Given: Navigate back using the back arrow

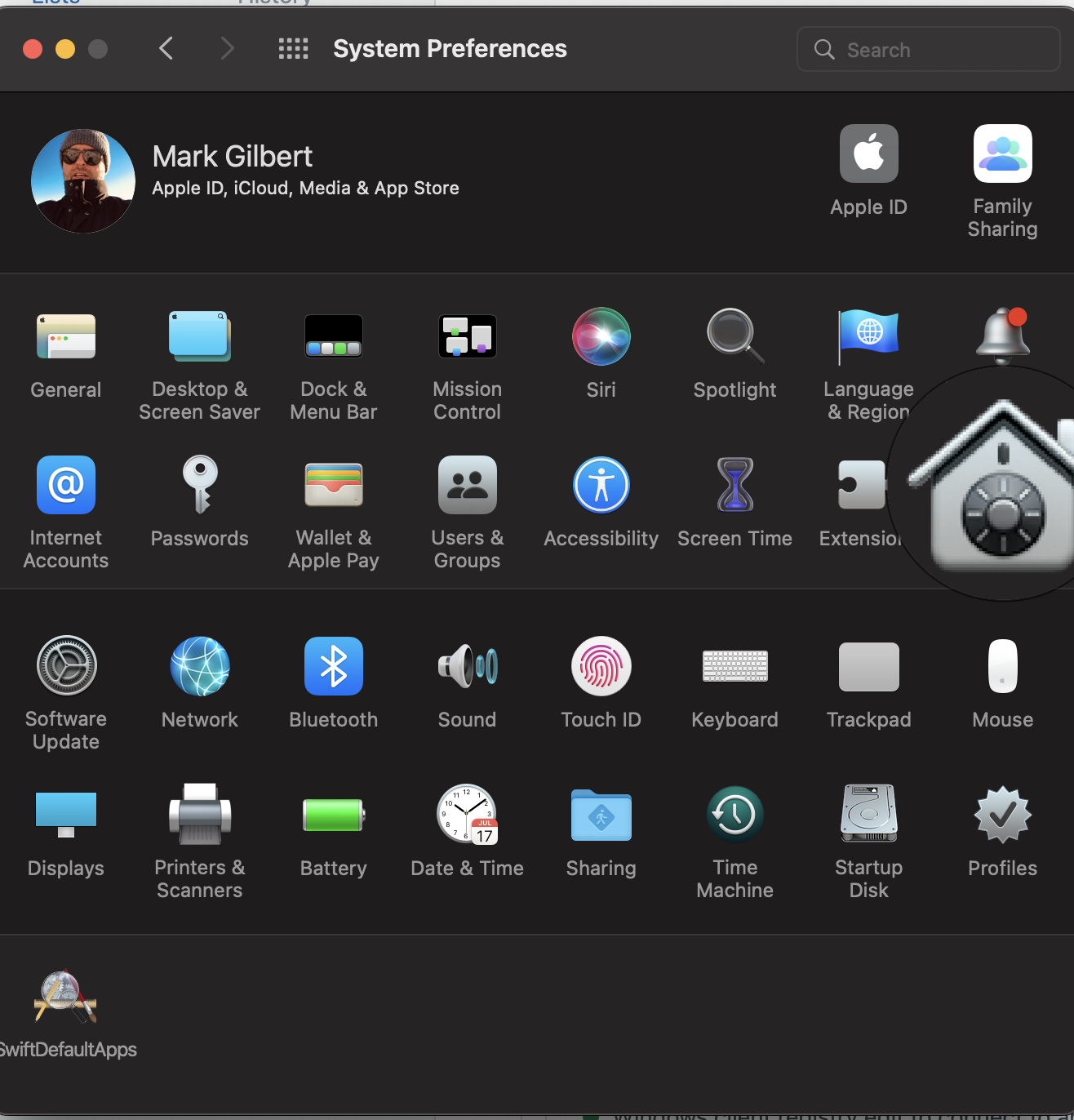Looking at the screenshot, I should (166, 49).
